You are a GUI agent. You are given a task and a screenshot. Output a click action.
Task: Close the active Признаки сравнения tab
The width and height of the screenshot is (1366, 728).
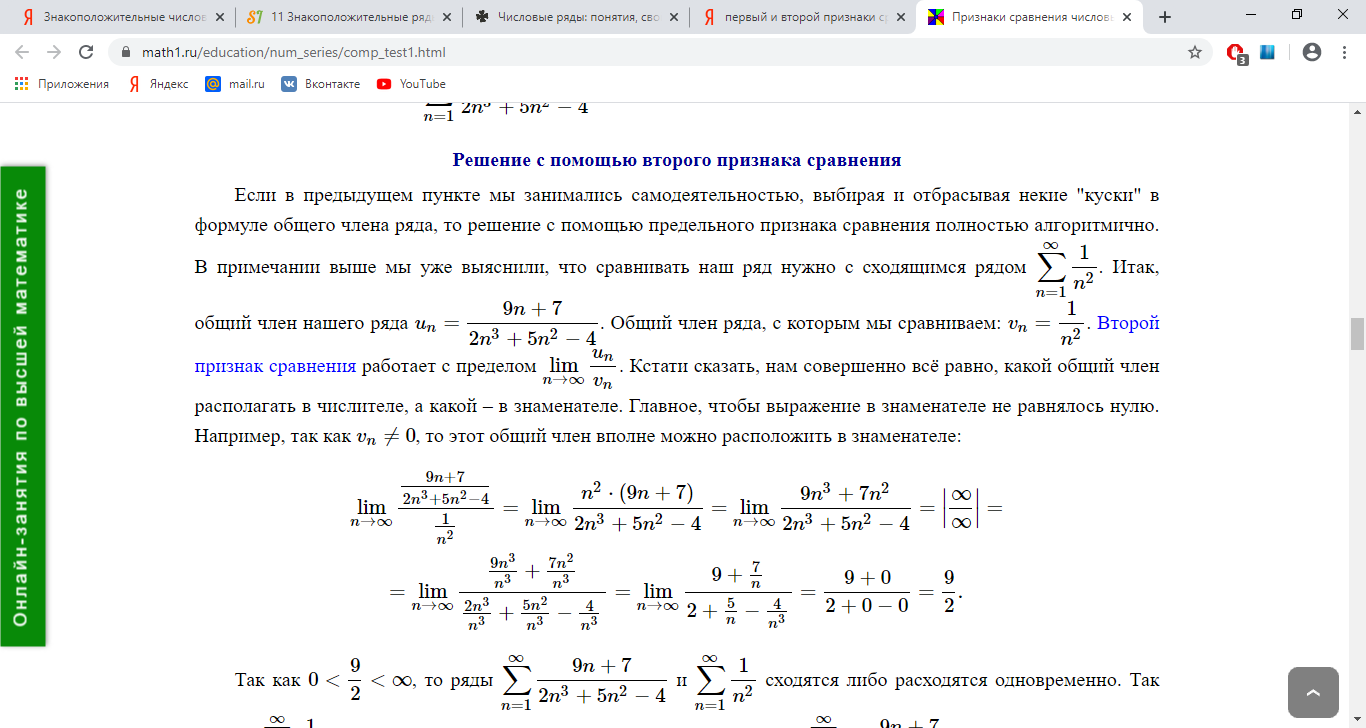[1126, 17]
